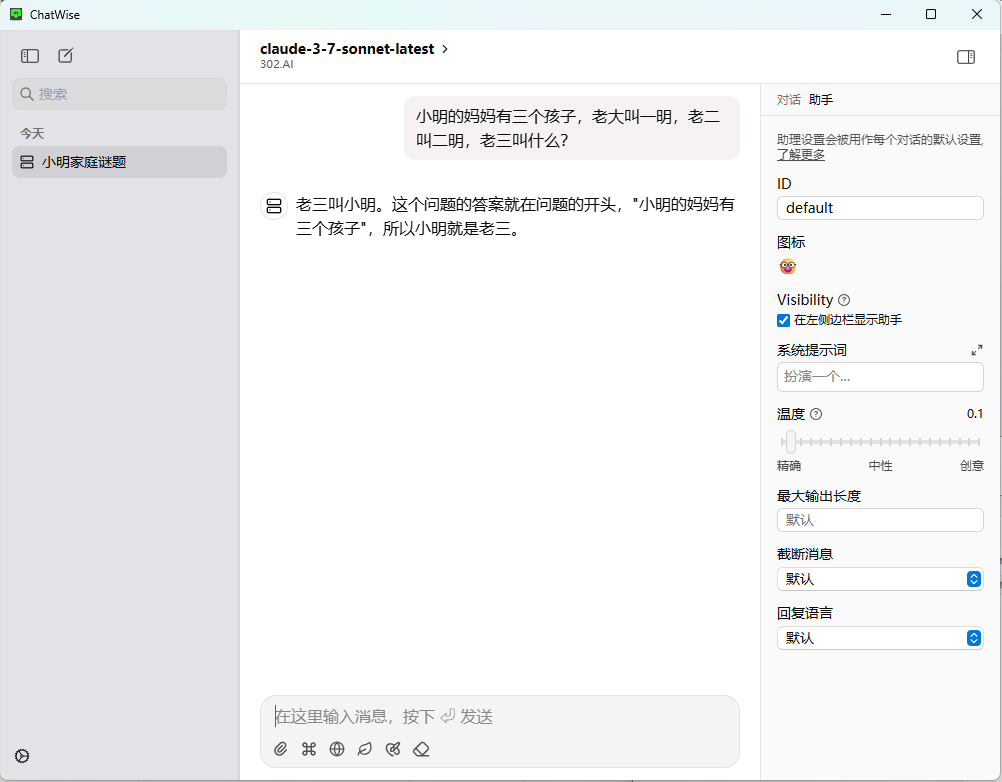Start a new chat with the compose icon
The width and height of the screenshot is (1002, 782).
click(x=65, y=56)
